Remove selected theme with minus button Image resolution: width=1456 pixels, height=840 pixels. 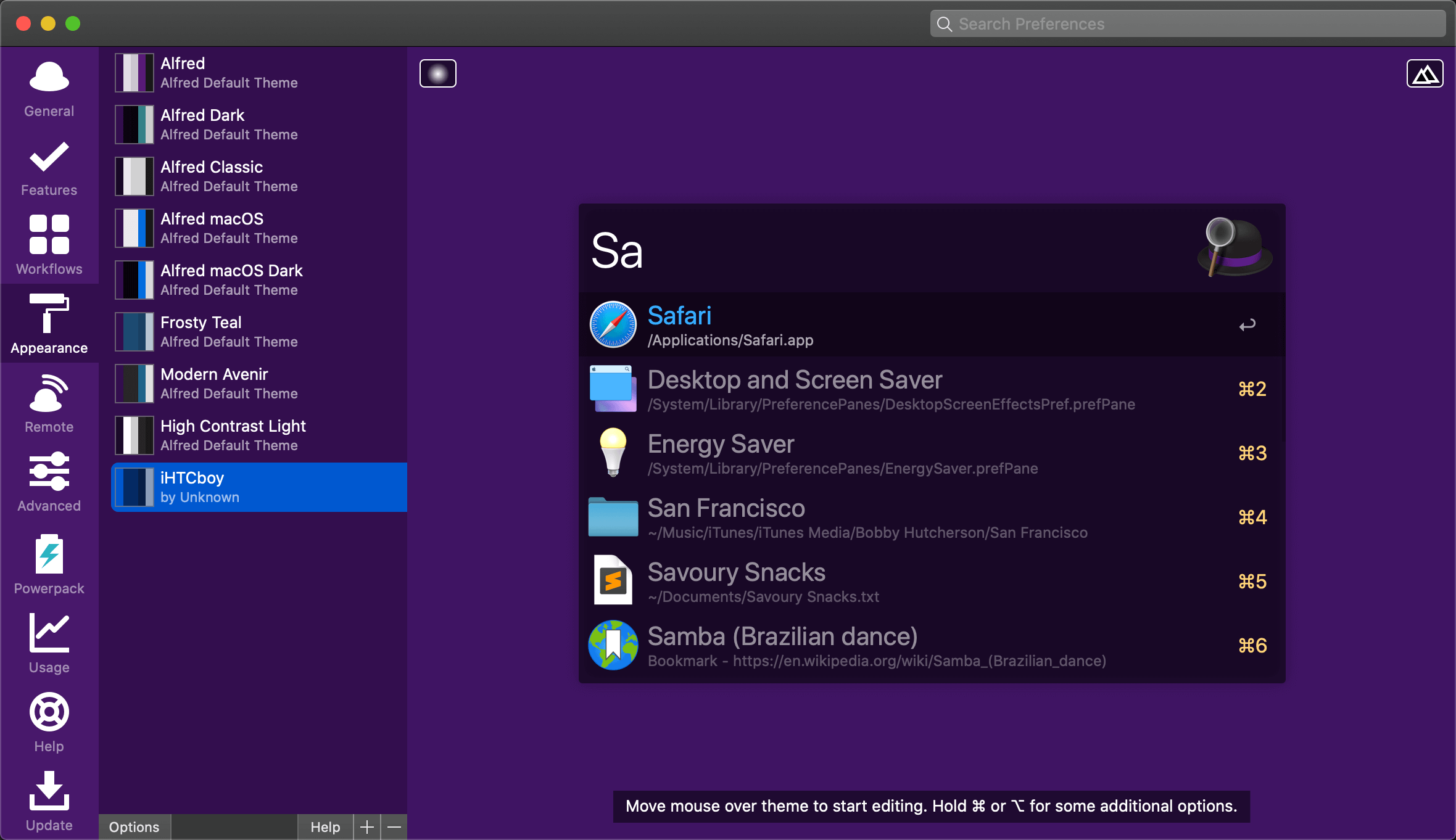tap(394, 826)
